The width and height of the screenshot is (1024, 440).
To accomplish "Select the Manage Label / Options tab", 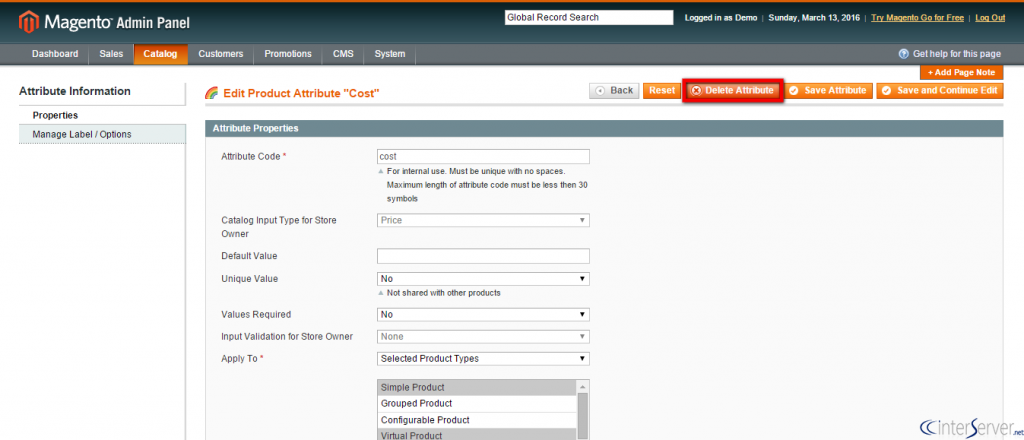I will 103,134.
